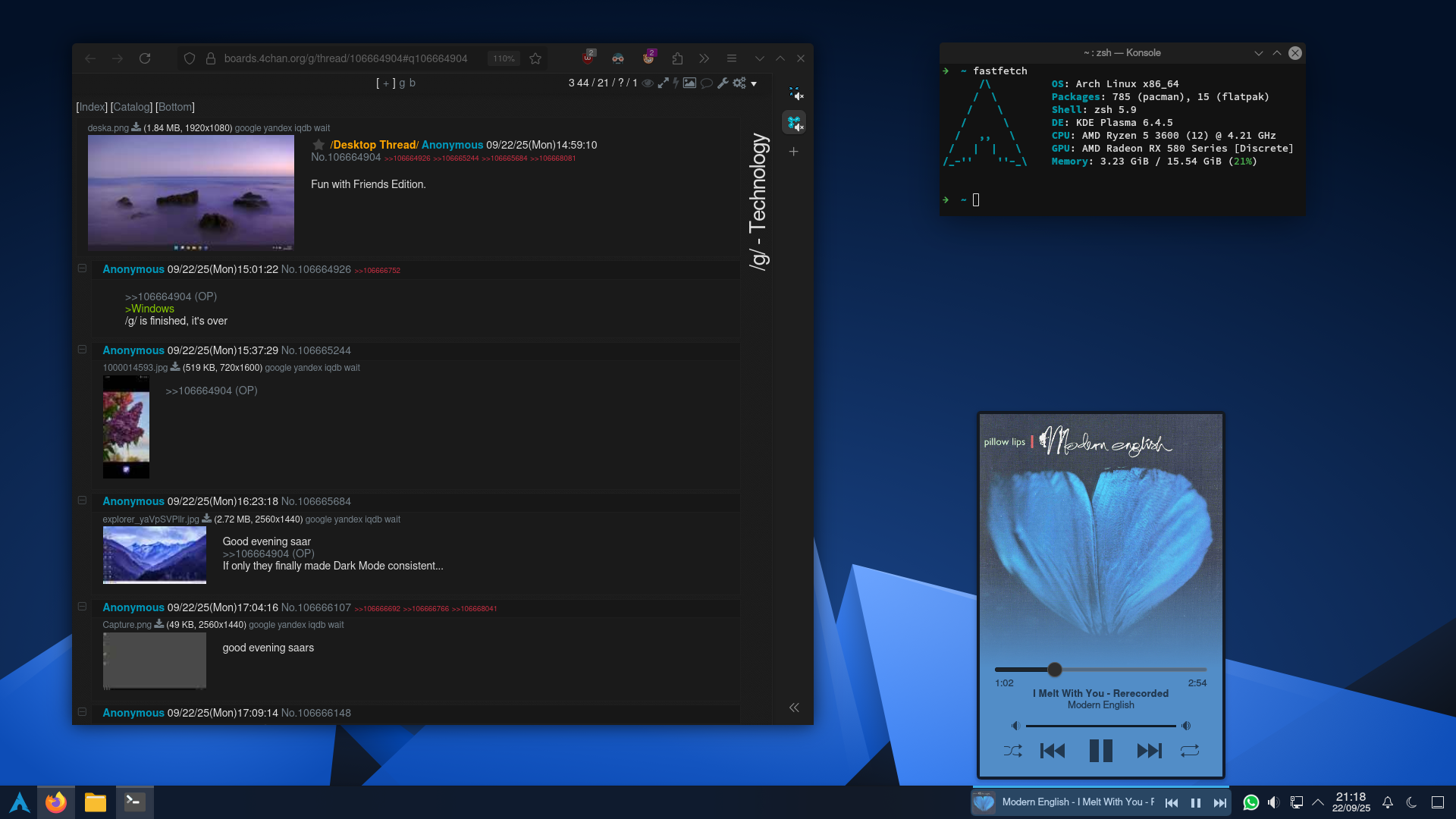Go back in browser history

coord(90,58)
